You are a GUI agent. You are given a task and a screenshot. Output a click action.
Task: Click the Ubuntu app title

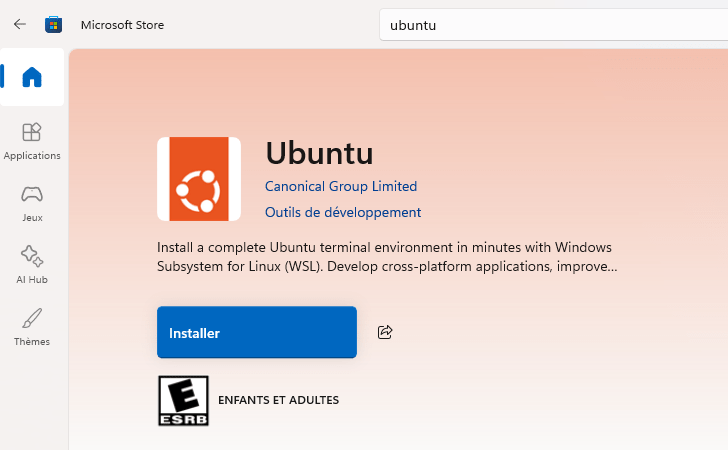click(x=319, y=152)
